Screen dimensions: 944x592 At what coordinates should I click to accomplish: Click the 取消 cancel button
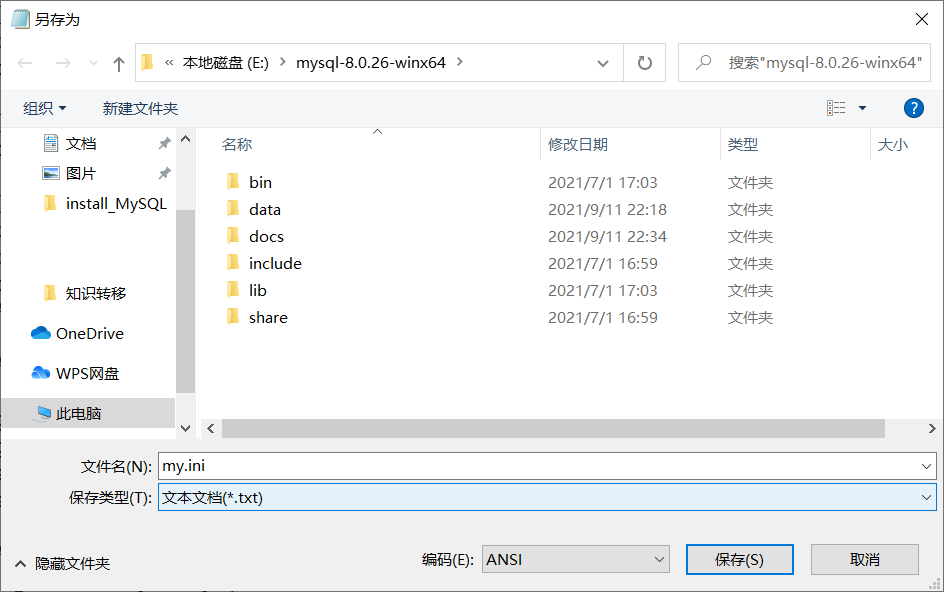pyautogui.click(x=864, y=559)
